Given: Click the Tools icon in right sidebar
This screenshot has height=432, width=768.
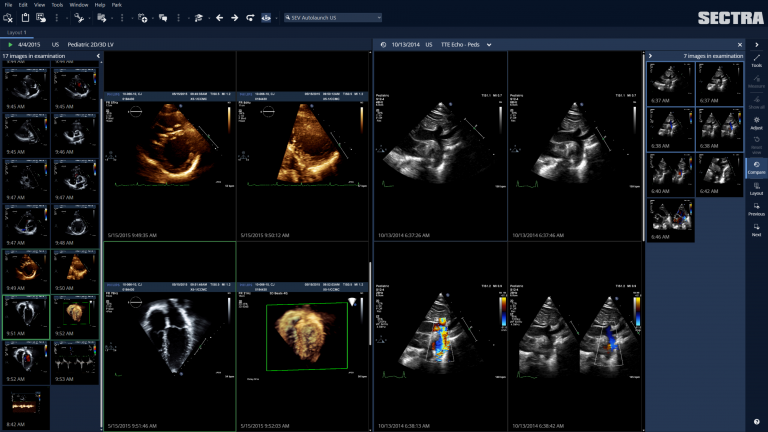Looking at the screenshot, I should [x=756, y=60].
